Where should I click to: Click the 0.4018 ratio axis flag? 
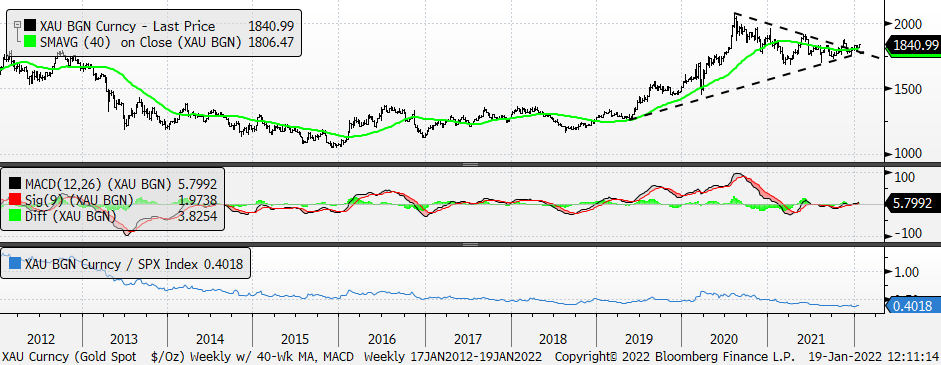click(x=913, y=306)
